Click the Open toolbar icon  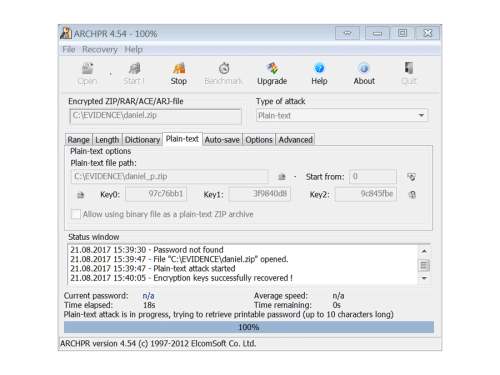pyautogui.click(x=88, y=68)
